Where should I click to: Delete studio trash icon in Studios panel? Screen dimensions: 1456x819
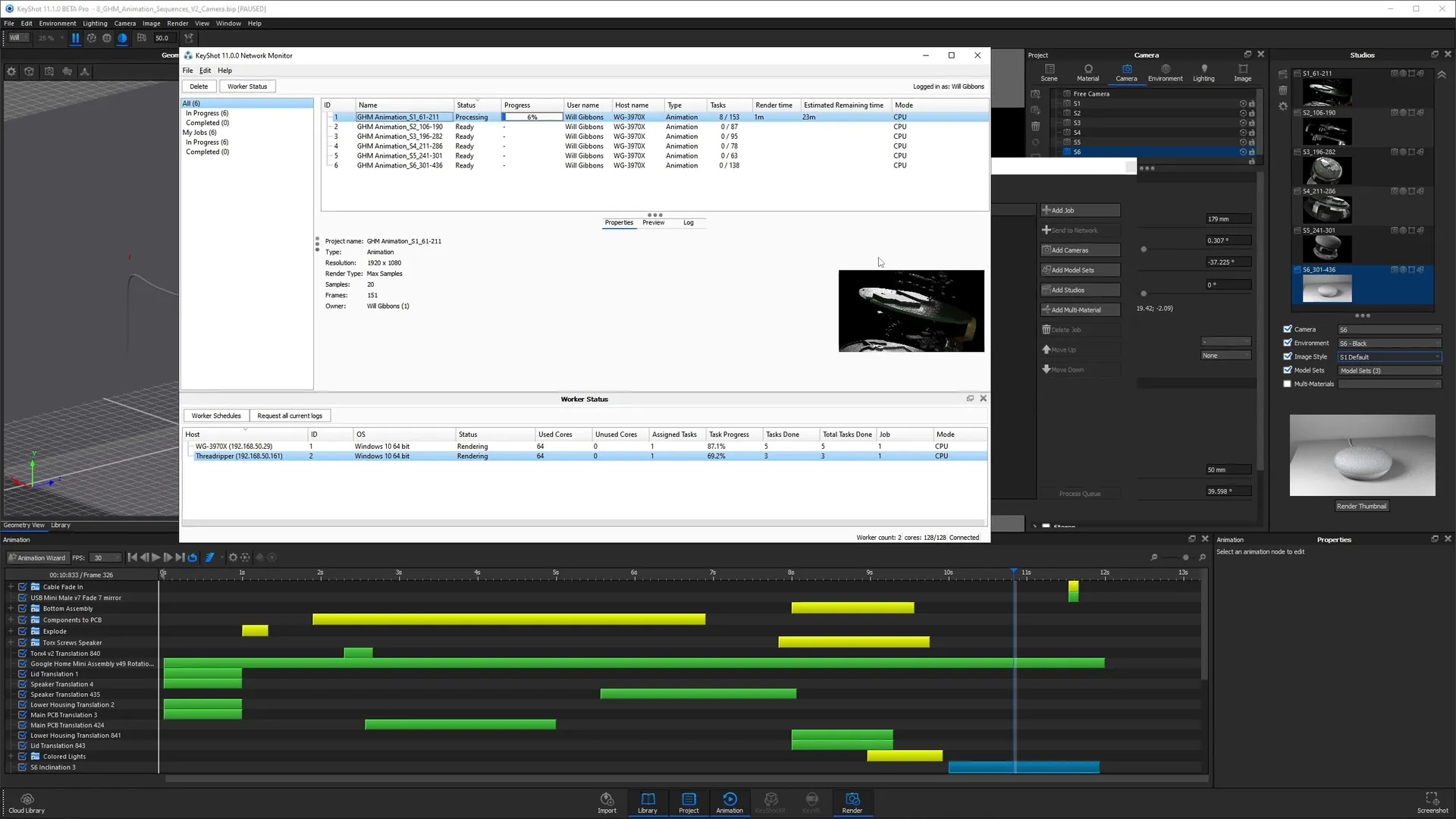pos(1283,90)
